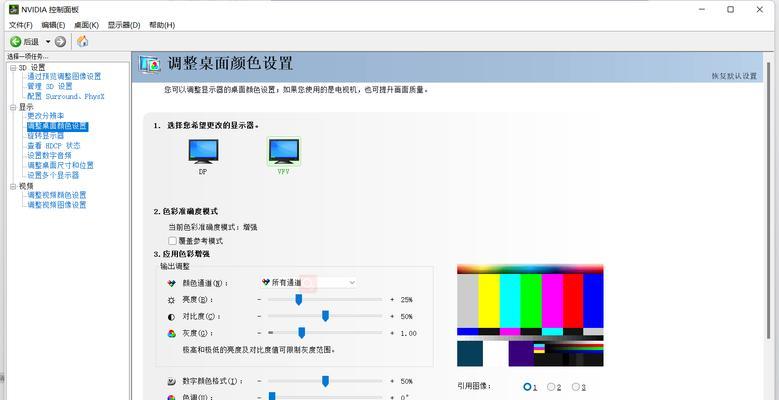The width and height of the screenshot is (779, 400).
Task: Click the 灰度 gamma slider handle
Action: (x=301, y=333)
